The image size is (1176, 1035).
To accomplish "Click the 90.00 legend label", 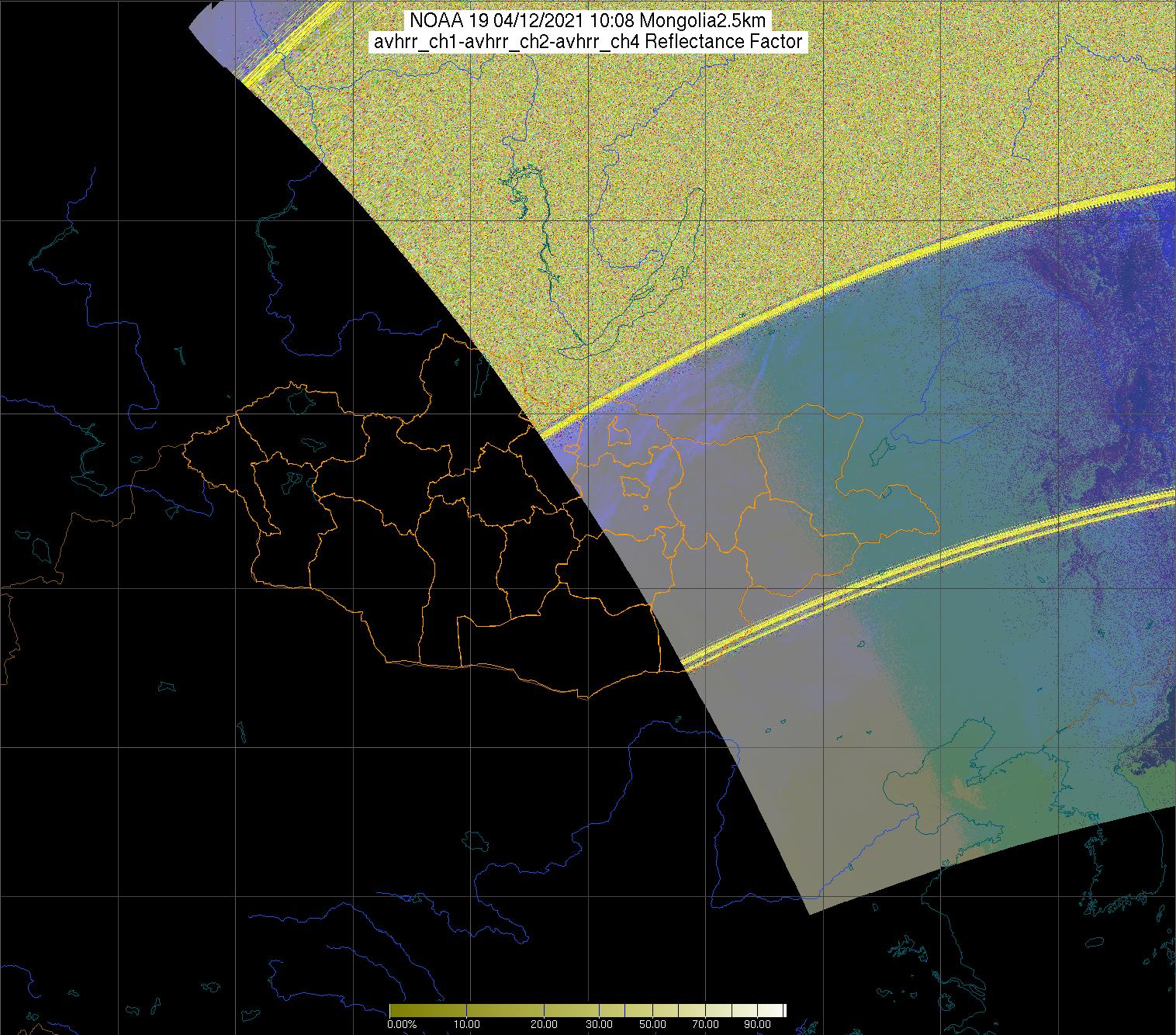I will tap(758, 1024).
